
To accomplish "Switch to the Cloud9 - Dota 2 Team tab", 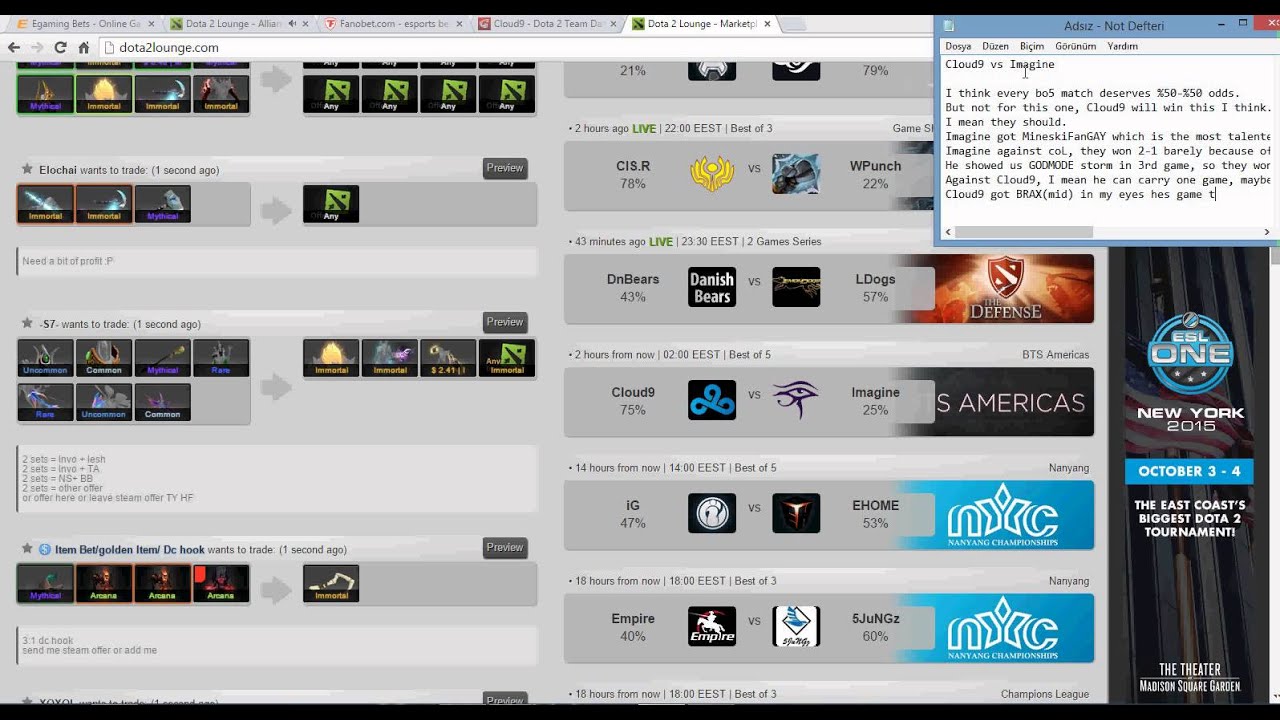I will pyautogui.click(x=547, y=23).
